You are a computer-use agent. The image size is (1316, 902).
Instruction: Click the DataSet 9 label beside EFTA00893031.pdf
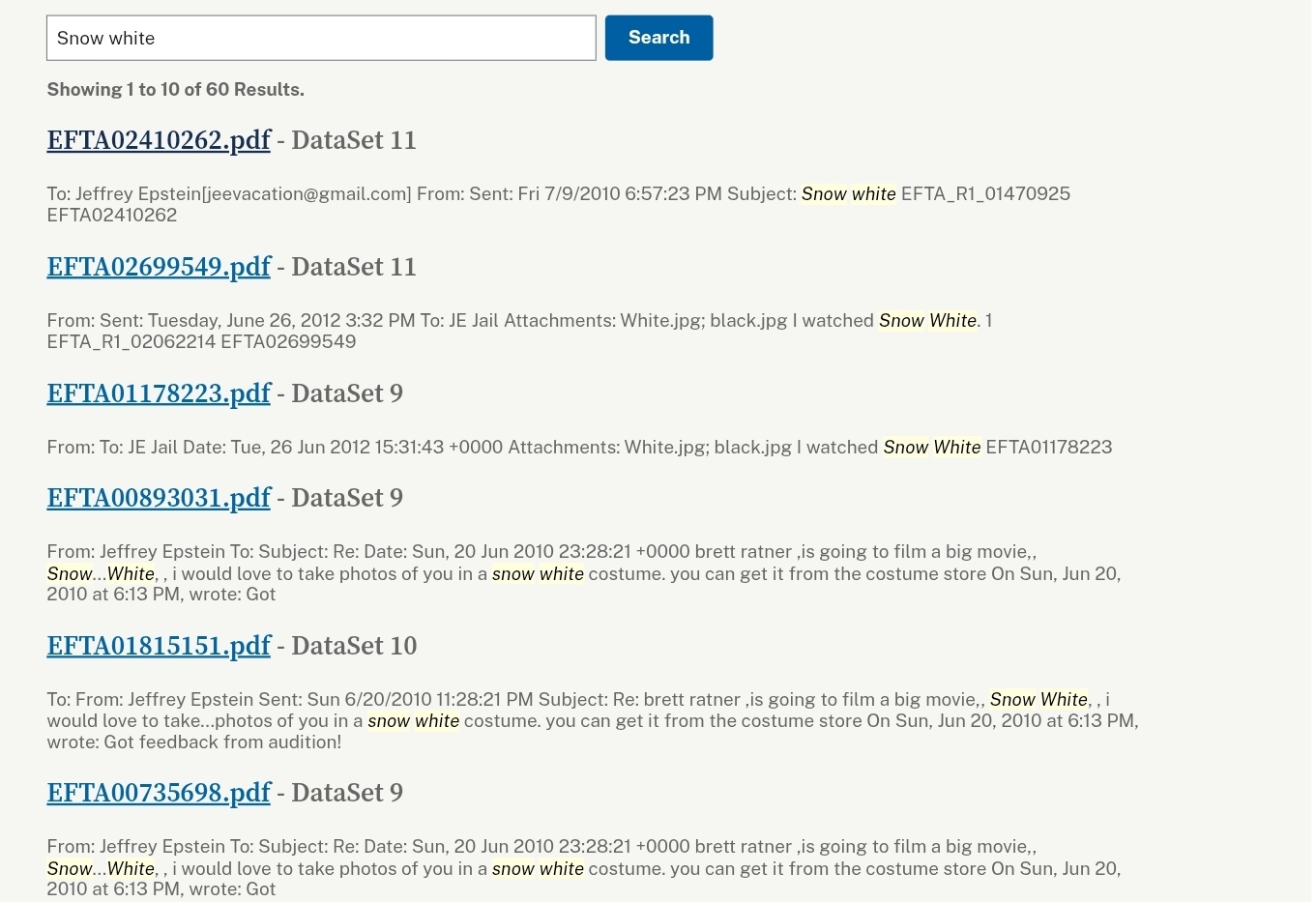(347, 498)
